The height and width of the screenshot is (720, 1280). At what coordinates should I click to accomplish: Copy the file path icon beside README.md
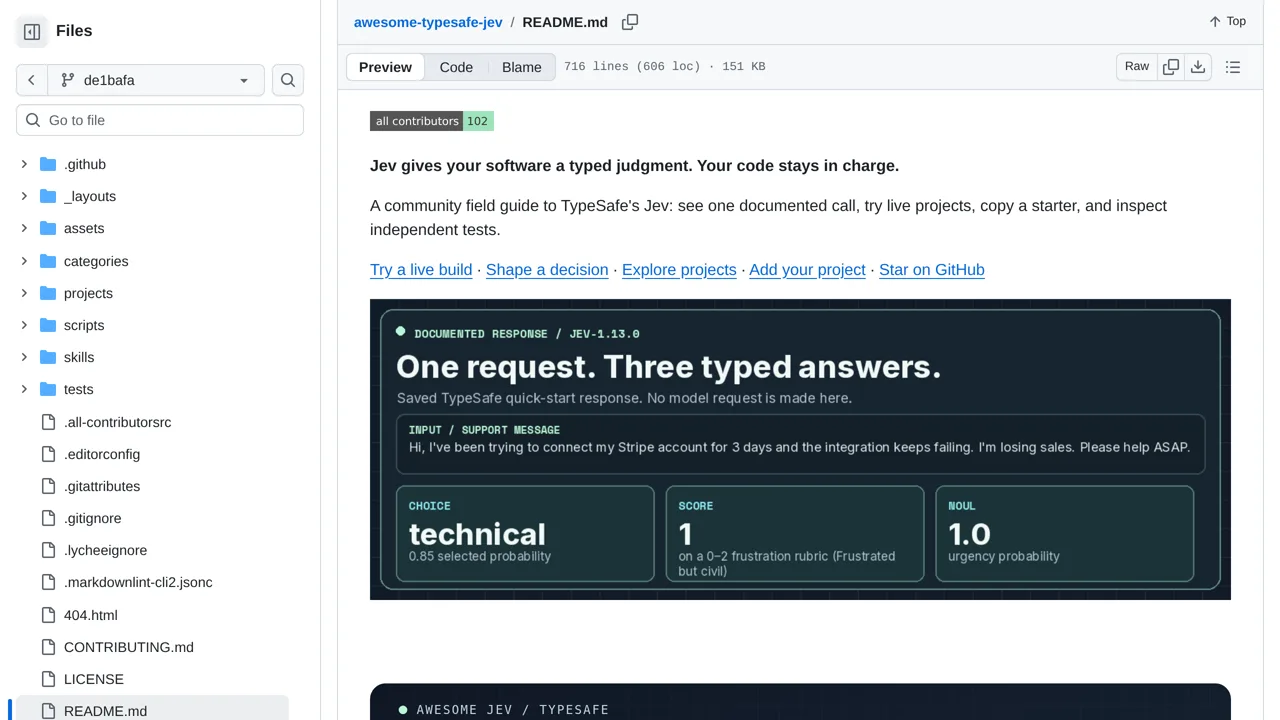pos(630,22)
